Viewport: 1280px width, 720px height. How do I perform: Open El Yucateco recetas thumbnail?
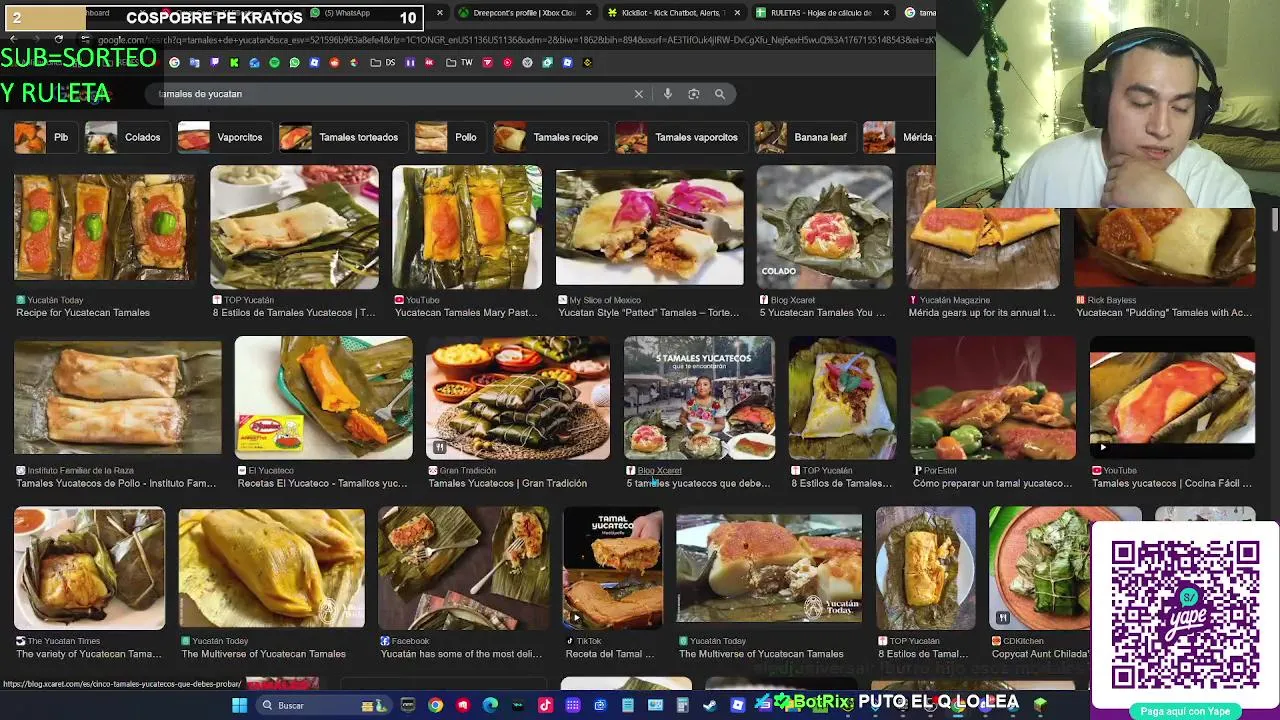pos(323,398)
